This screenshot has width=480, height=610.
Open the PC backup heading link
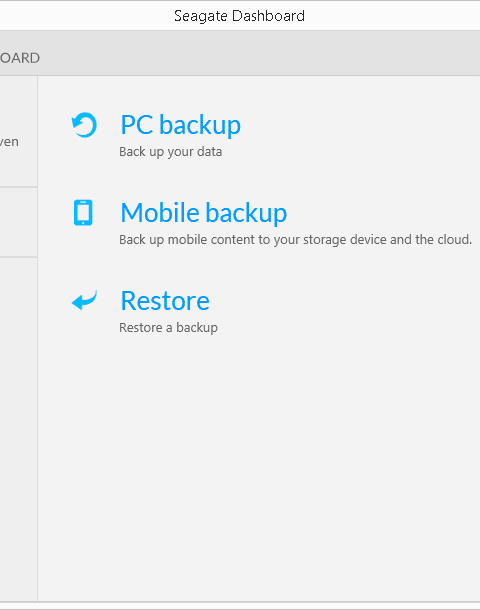180,125
